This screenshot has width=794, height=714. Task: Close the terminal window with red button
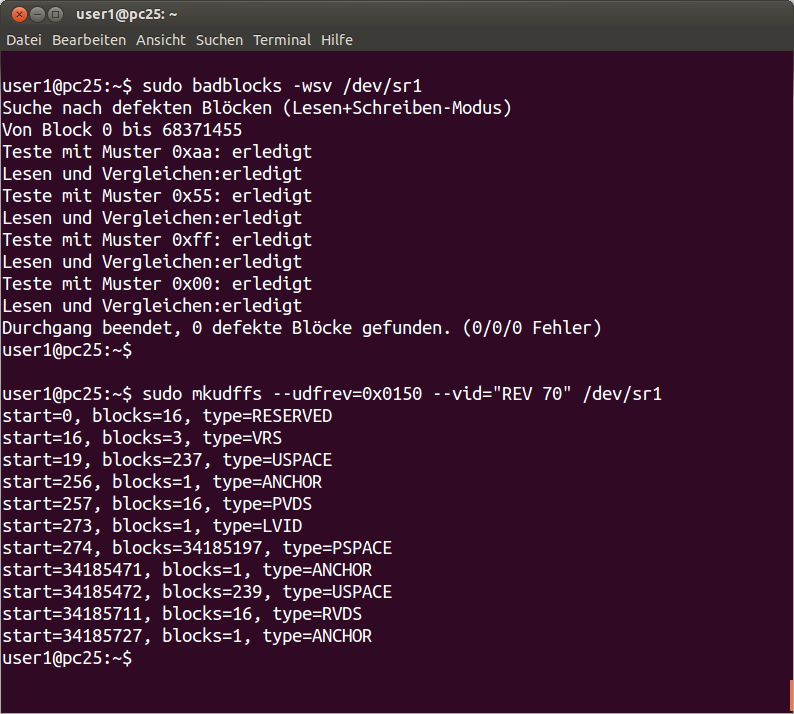coord(19,15)
